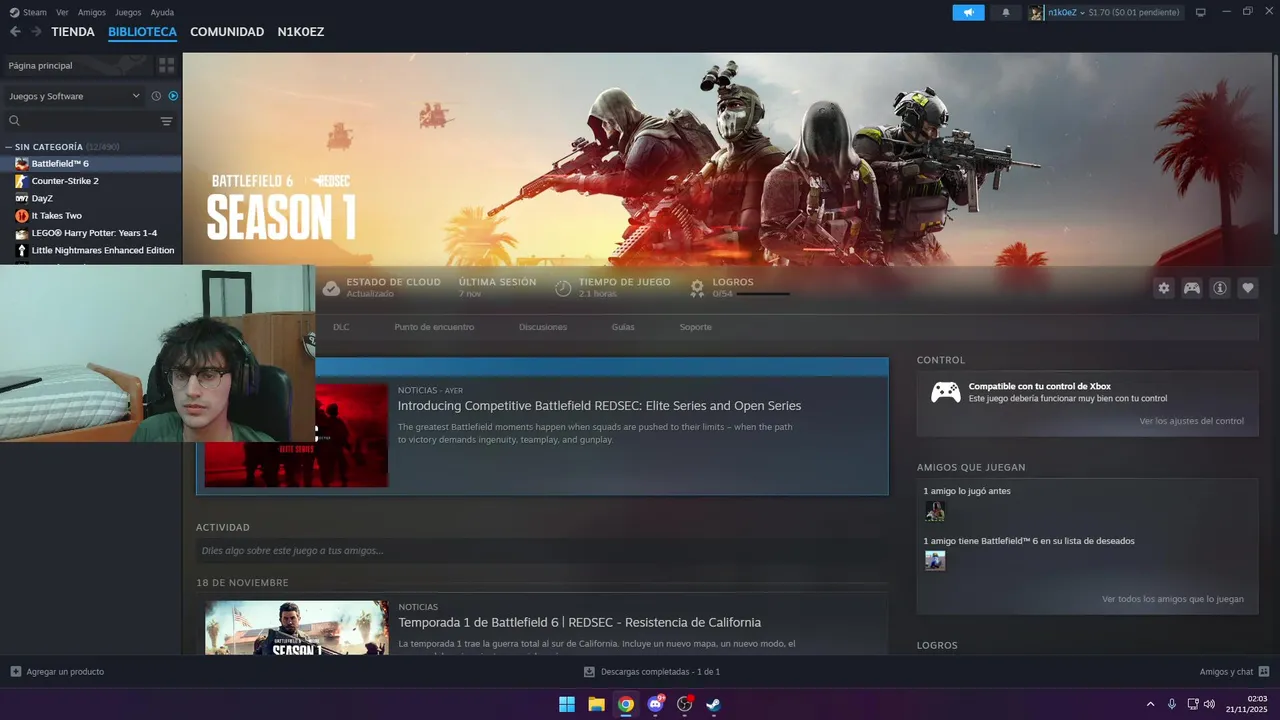Go forward with the right arrow
The width and height of the screenshot is (1280, 720).
pyautogui.click(x=36, y=32)
